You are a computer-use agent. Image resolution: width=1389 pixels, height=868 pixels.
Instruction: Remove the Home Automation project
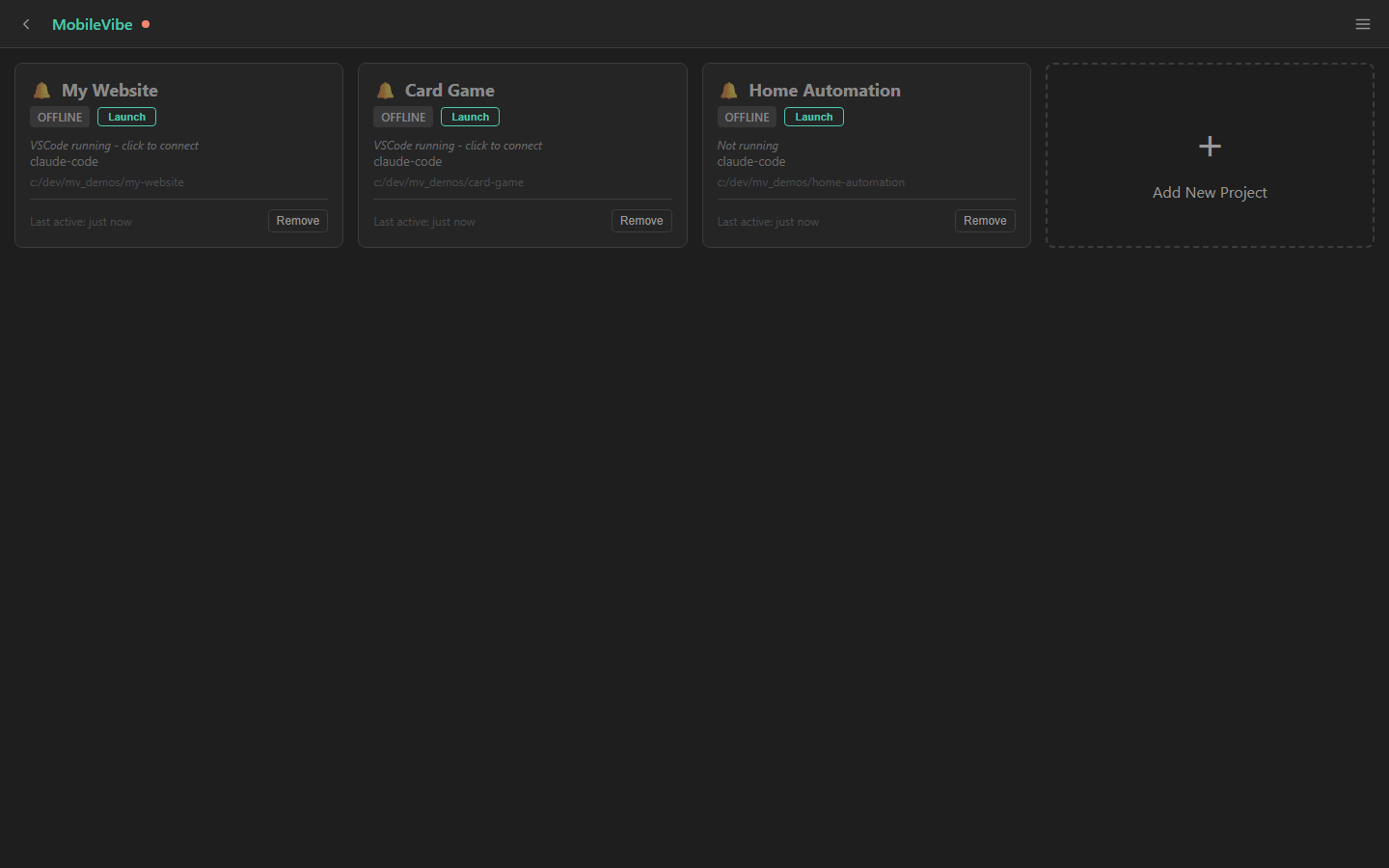click(985, 220)
